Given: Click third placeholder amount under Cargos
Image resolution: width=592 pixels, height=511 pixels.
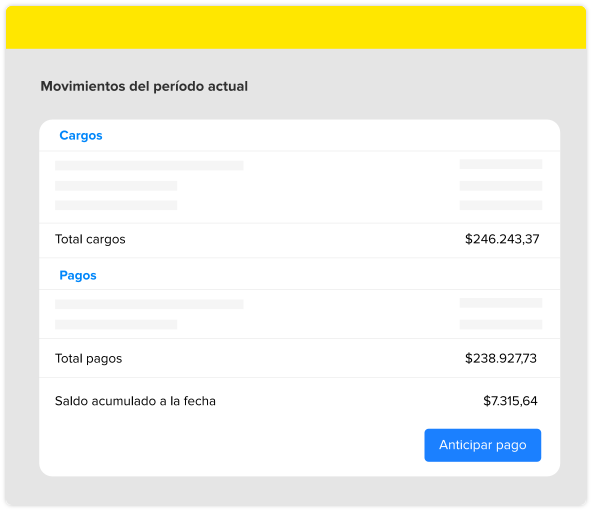Looking at the screenshot, I should point(501,205).
